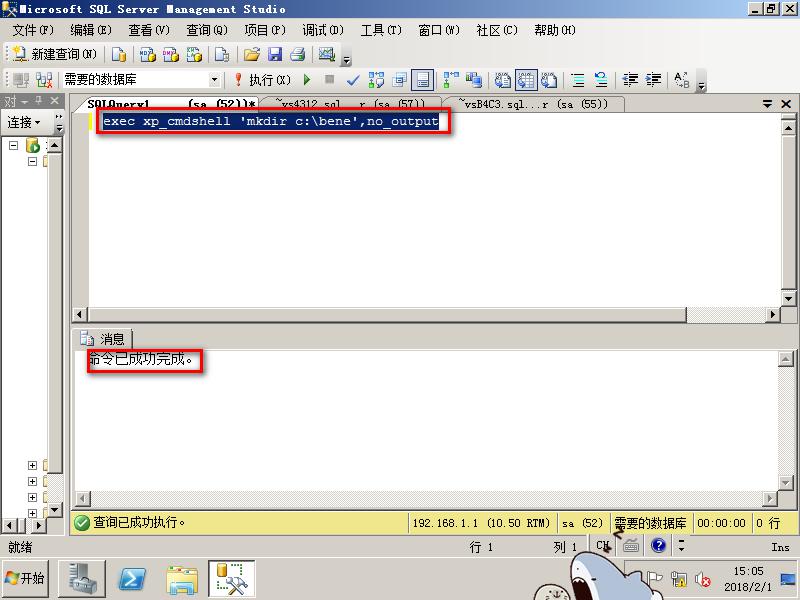Click the Parse query checkmark icon
The image size is (800, 600).
click(x=352, y=78)
